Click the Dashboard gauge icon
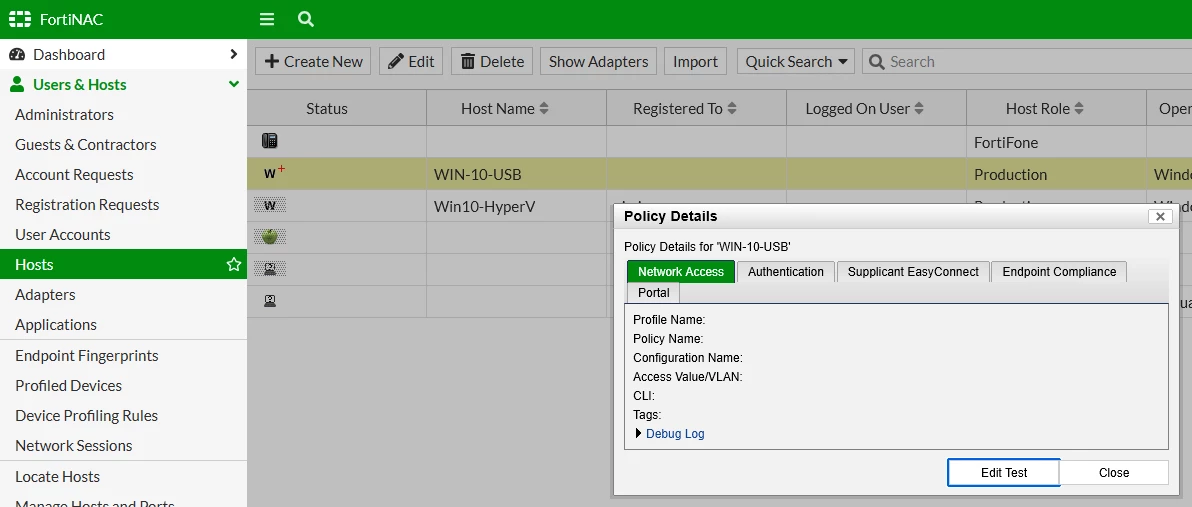 pos(17,55)
